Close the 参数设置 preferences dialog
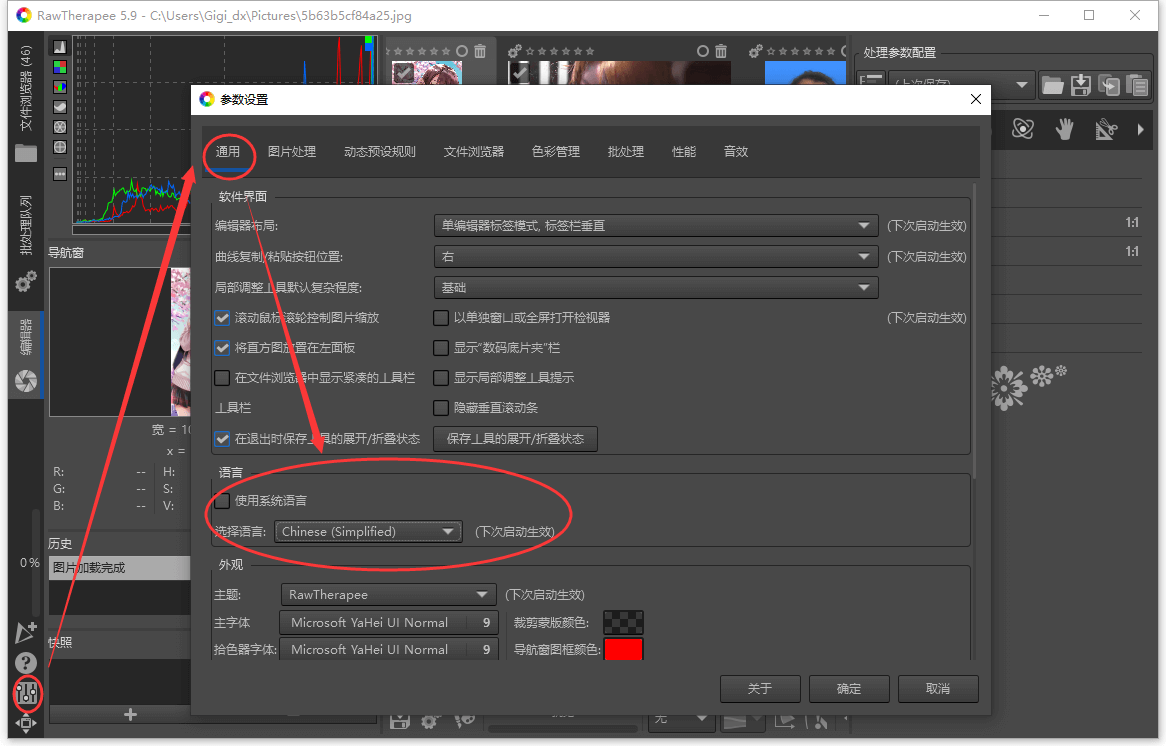 click(976, 99)
